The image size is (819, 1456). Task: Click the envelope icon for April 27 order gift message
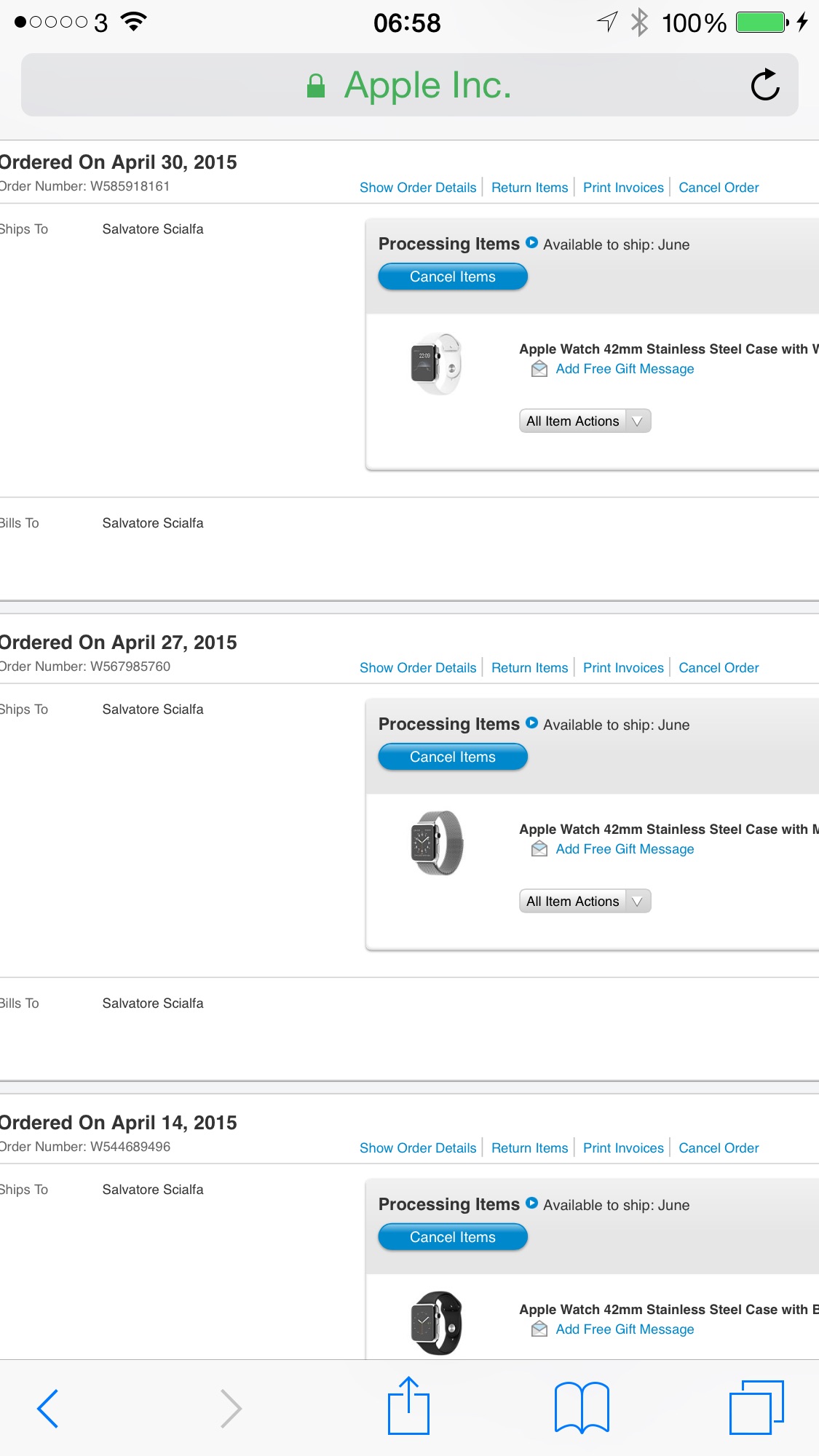(539, 848)
